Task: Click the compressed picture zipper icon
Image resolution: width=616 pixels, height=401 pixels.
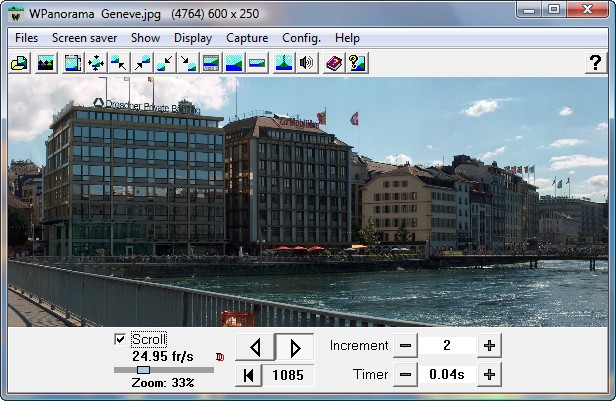Action: coord(284,63)
